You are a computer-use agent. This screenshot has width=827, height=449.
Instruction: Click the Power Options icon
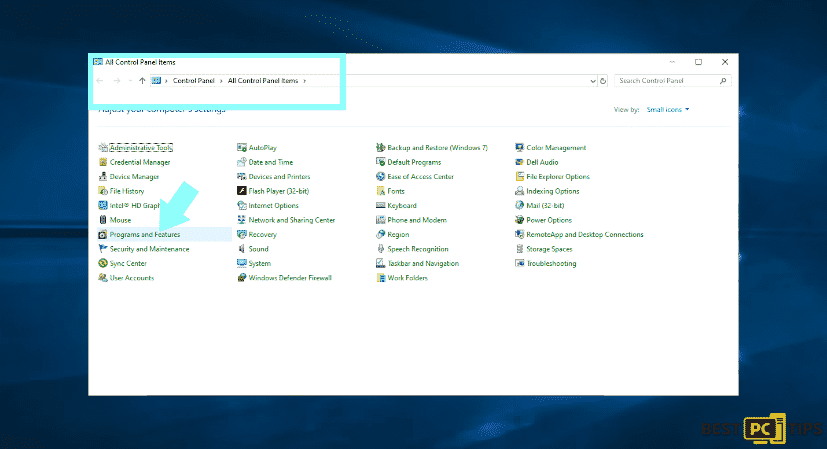click(520, 220)
